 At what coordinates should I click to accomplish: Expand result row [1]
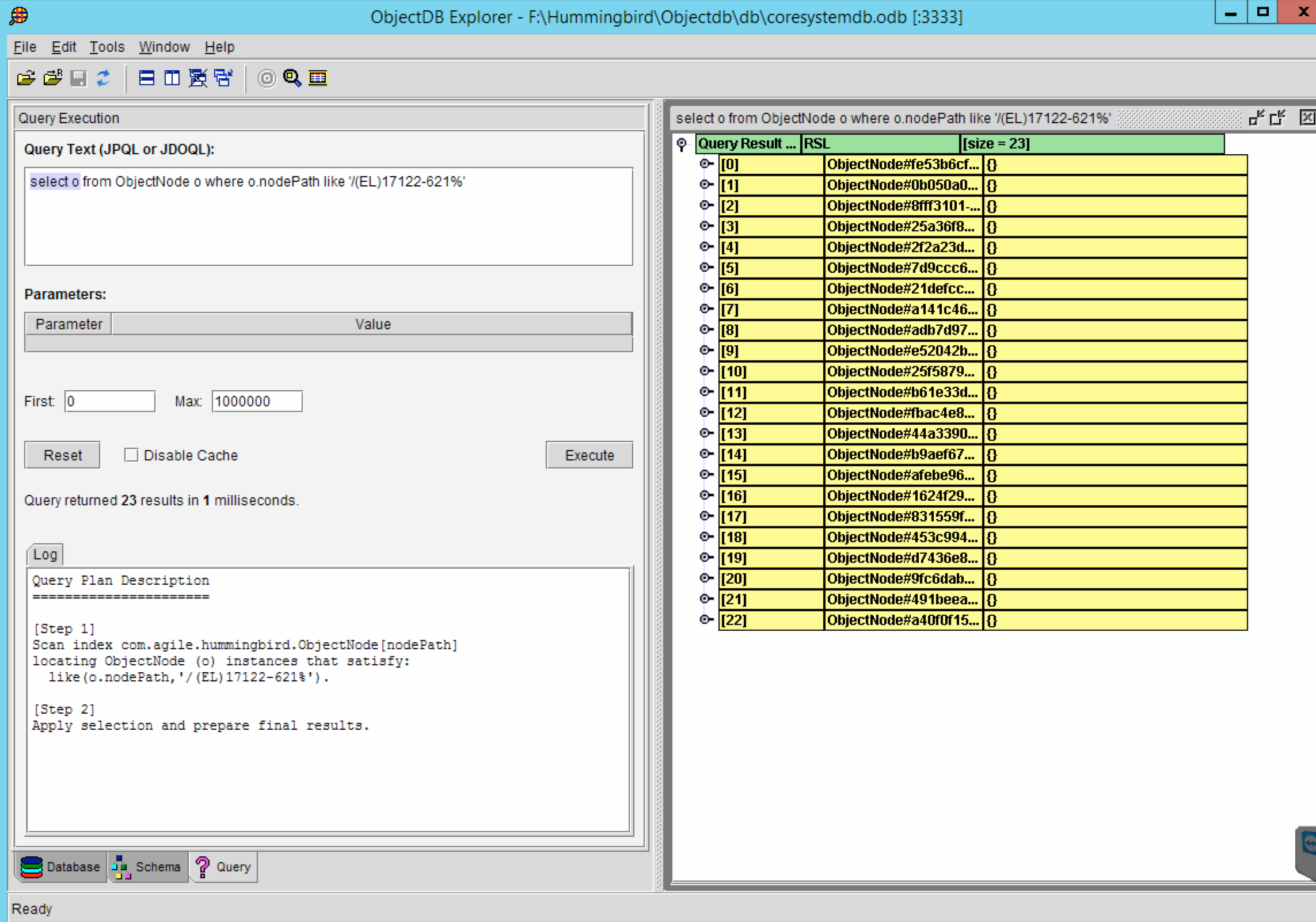[706, 185]
